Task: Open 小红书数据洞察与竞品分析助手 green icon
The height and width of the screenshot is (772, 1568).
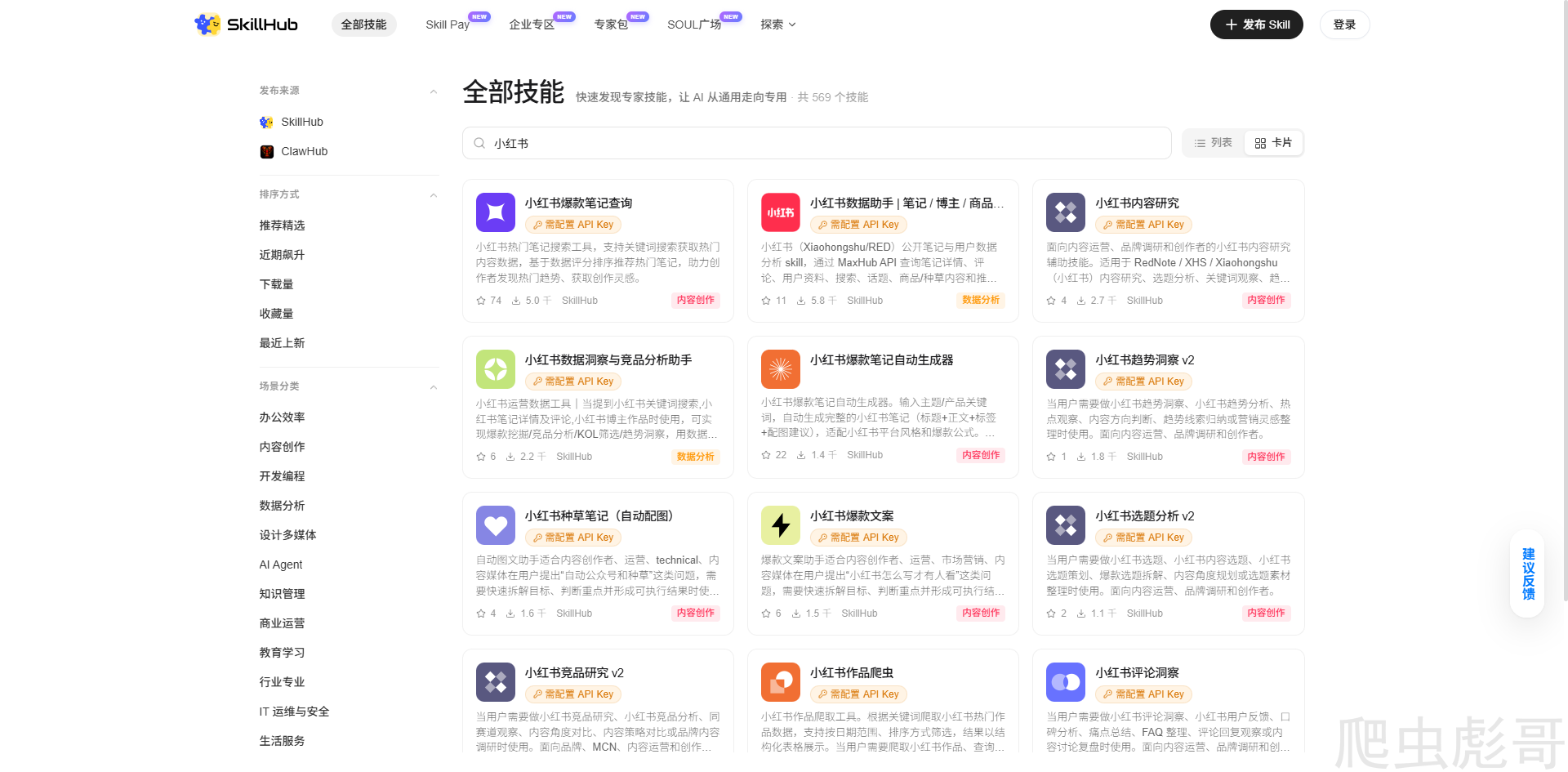Action: click(496, 369)
